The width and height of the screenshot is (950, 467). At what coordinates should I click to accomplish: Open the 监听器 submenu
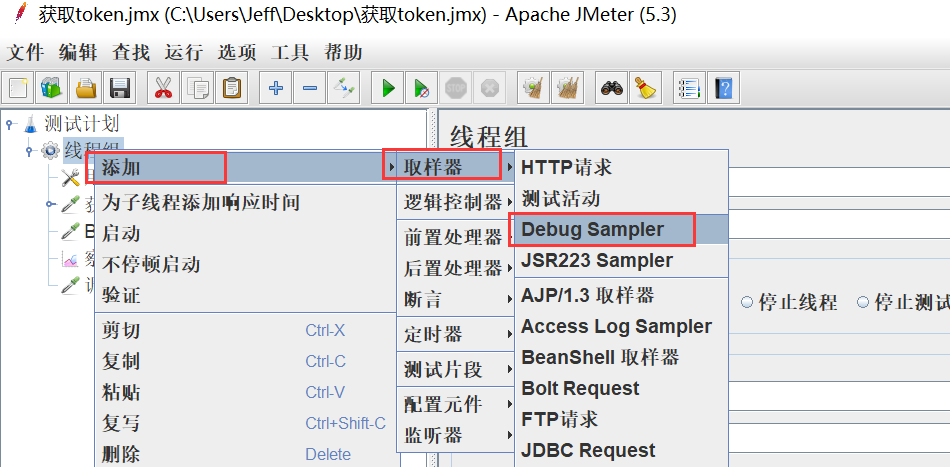pos(456,435)
